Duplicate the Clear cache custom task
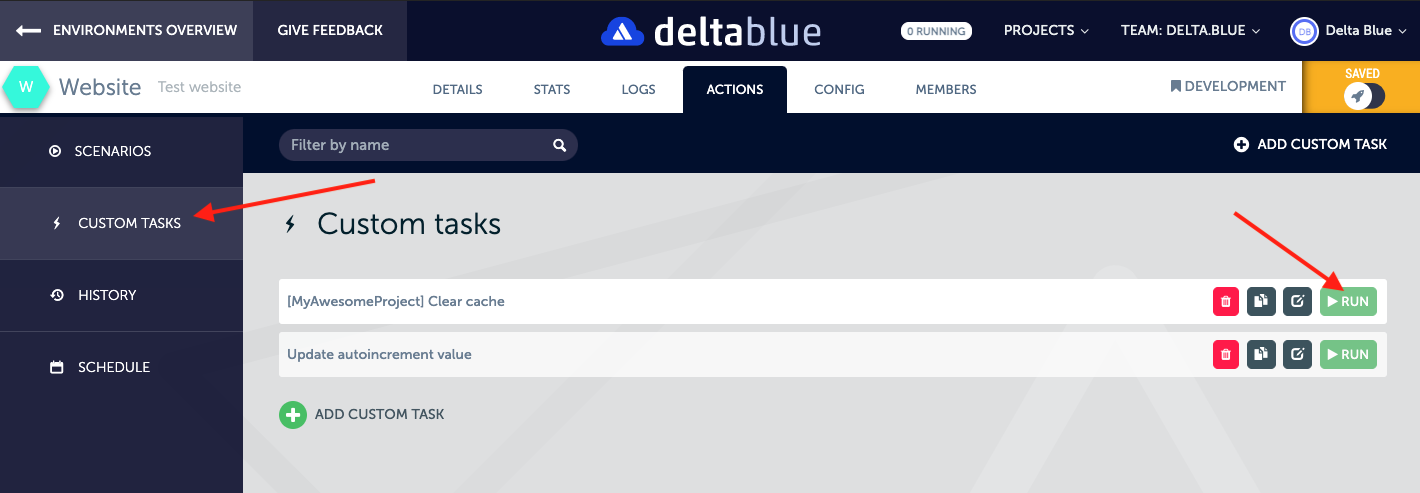Screen dimensions: 1420x493 click(1261, 301)
